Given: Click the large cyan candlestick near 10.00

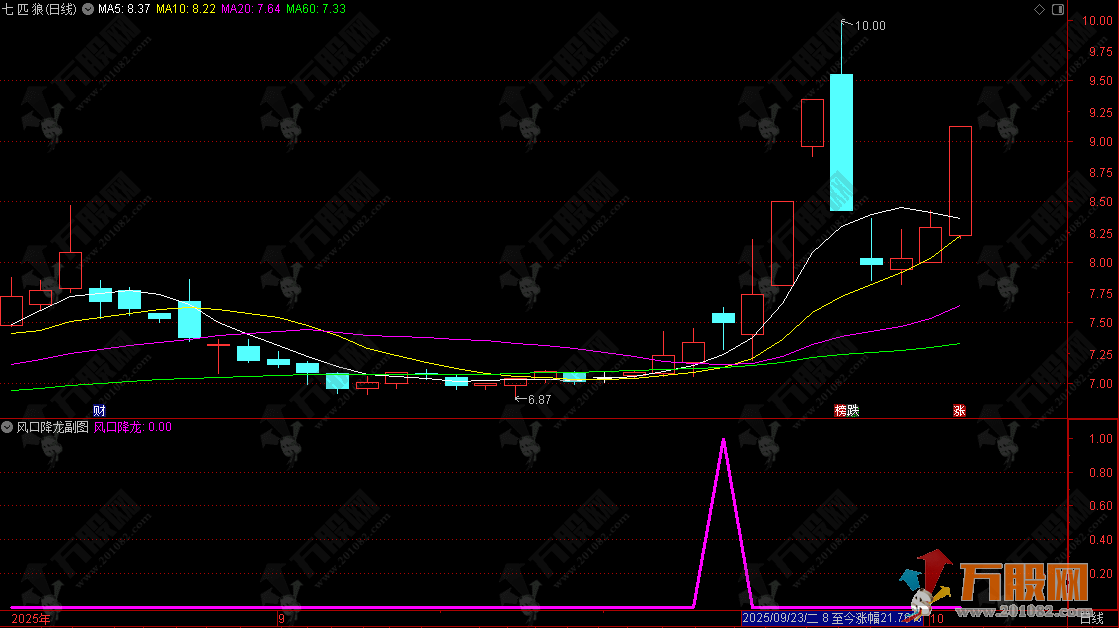Looking at the screenshot, I should coord(841,142).
